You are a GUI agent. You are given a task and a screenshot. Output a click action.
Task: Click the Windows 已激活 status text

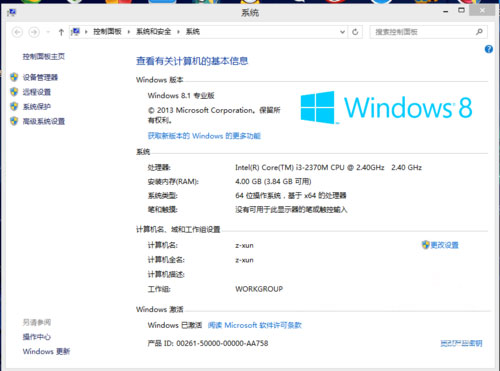(x=175, y=325)
